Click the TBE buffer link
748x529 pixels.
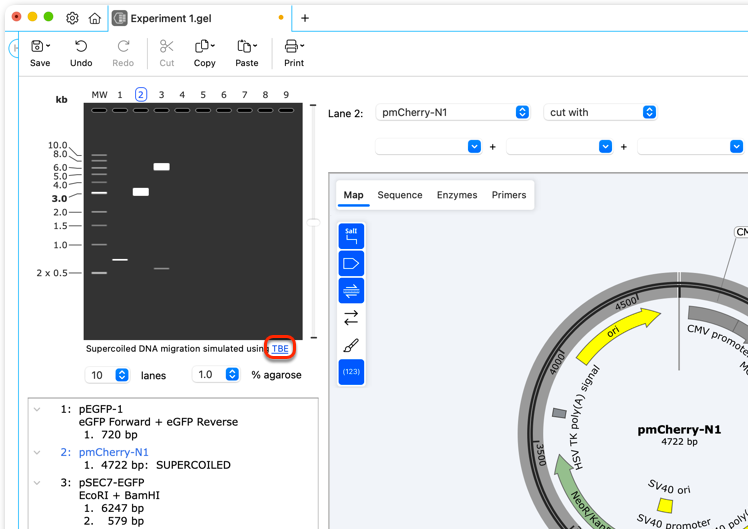tap(280, 349)
